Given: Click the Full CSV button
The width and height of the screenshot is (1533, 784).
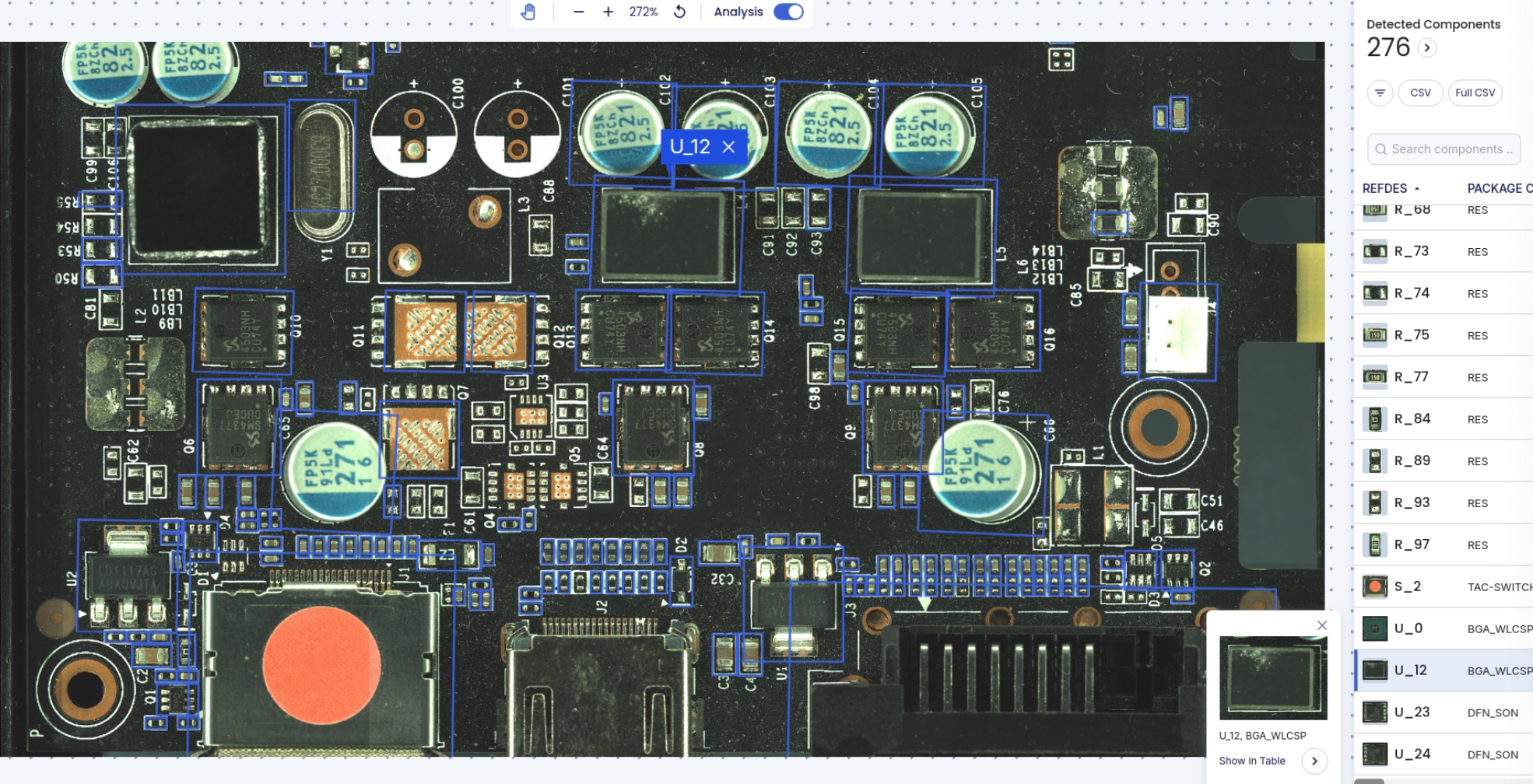Looking at the screenshot, I should pos(1475,93).
